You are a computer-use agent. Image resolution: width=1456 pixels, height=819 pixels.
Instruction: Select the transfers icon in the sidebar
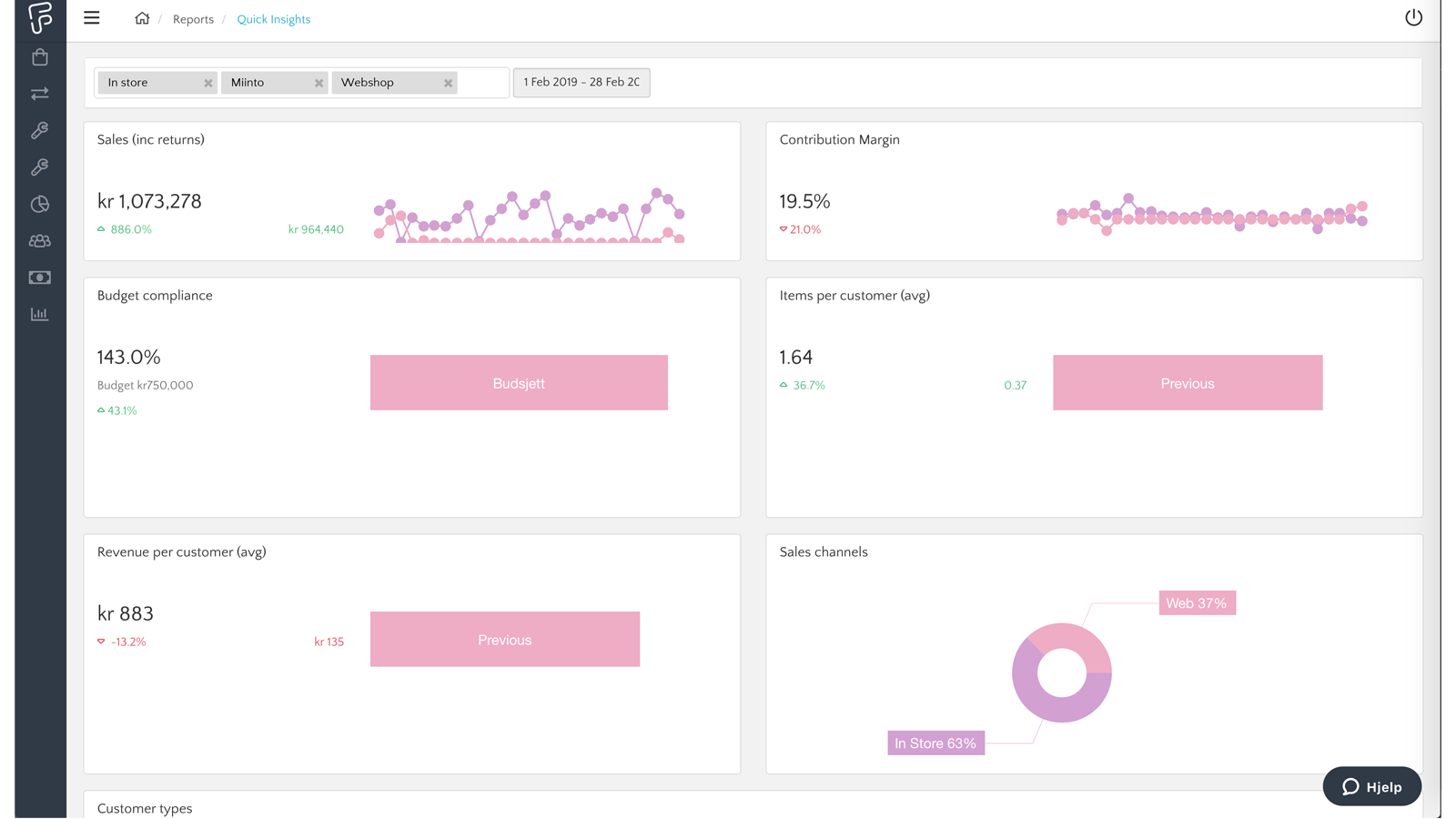coord(39,93)
